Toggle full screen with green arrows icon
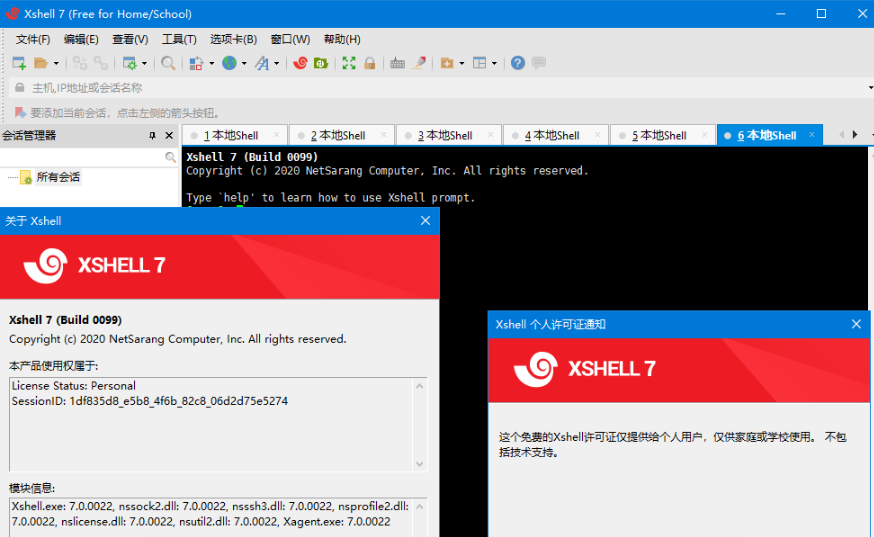This screenshot has height=537, width=874. click(349, 63)
